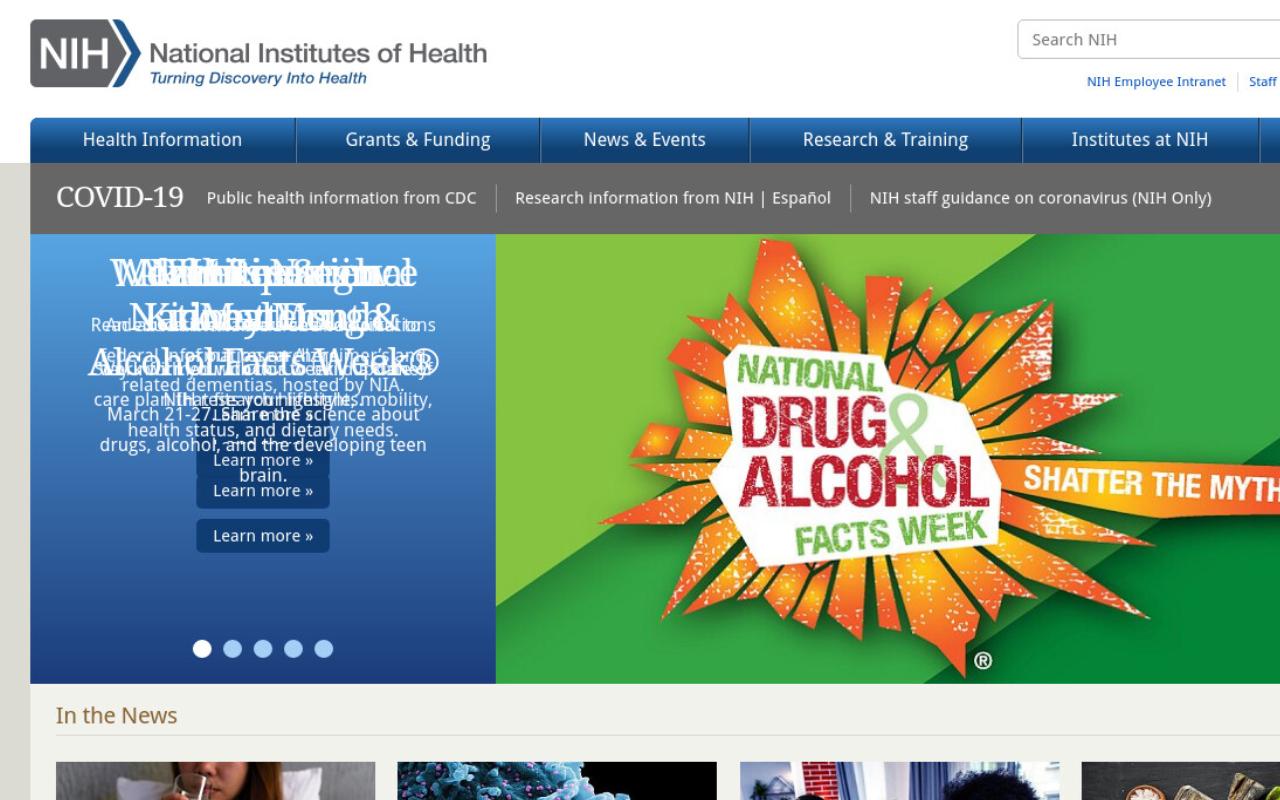Open National Institutes of Health home title
Viewport: 1280px width, 800px height.
coord(318,53)
